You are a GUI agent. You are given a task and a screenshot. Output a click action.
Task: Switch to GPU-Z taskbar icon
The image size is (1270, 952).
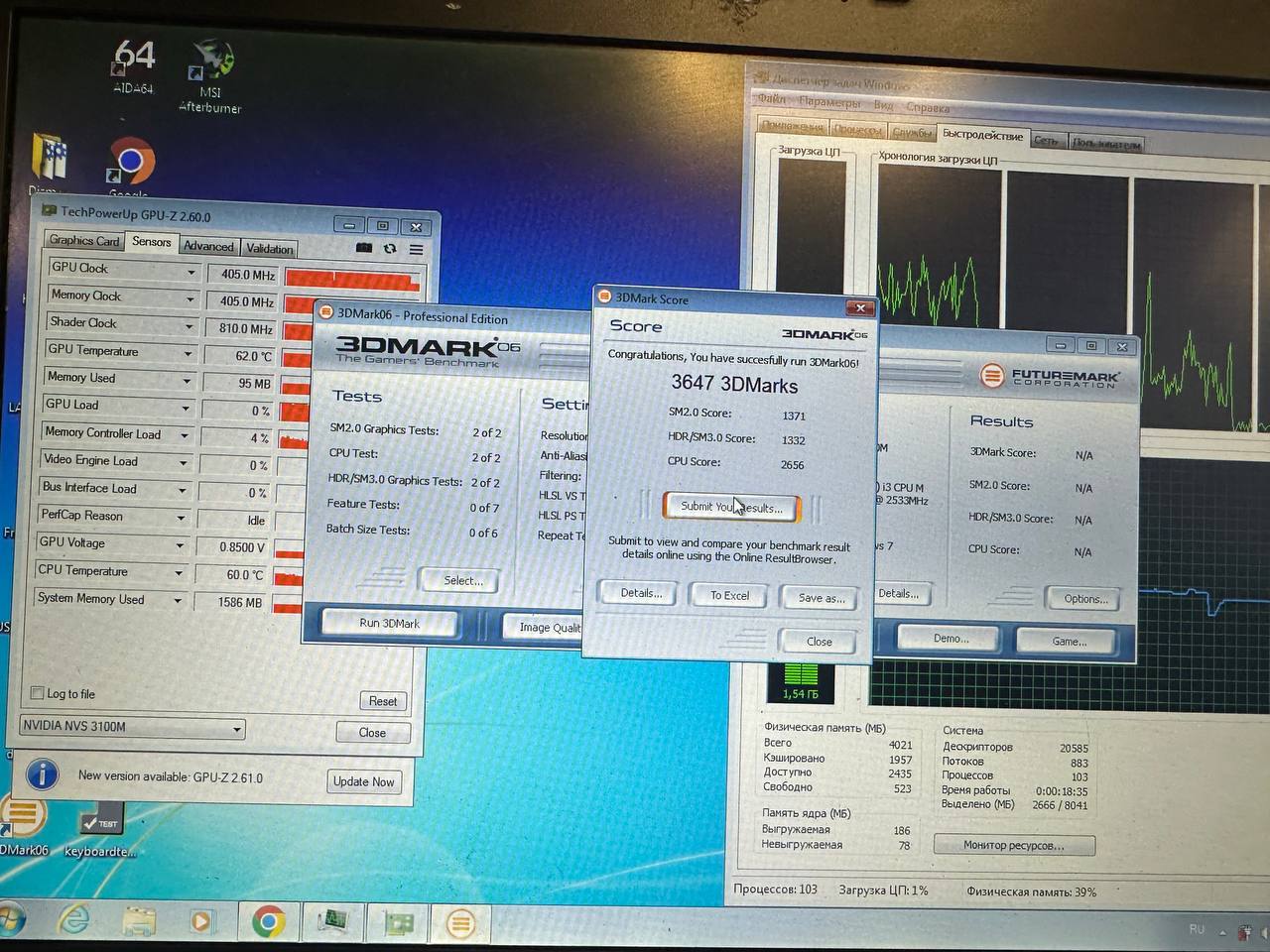coord(398,924)
